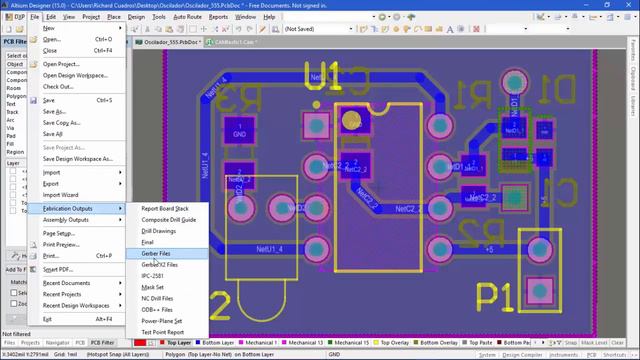Switch to Oscilador_555.PcbDoc document tab

pyautogui.click(x=168, y=42)
